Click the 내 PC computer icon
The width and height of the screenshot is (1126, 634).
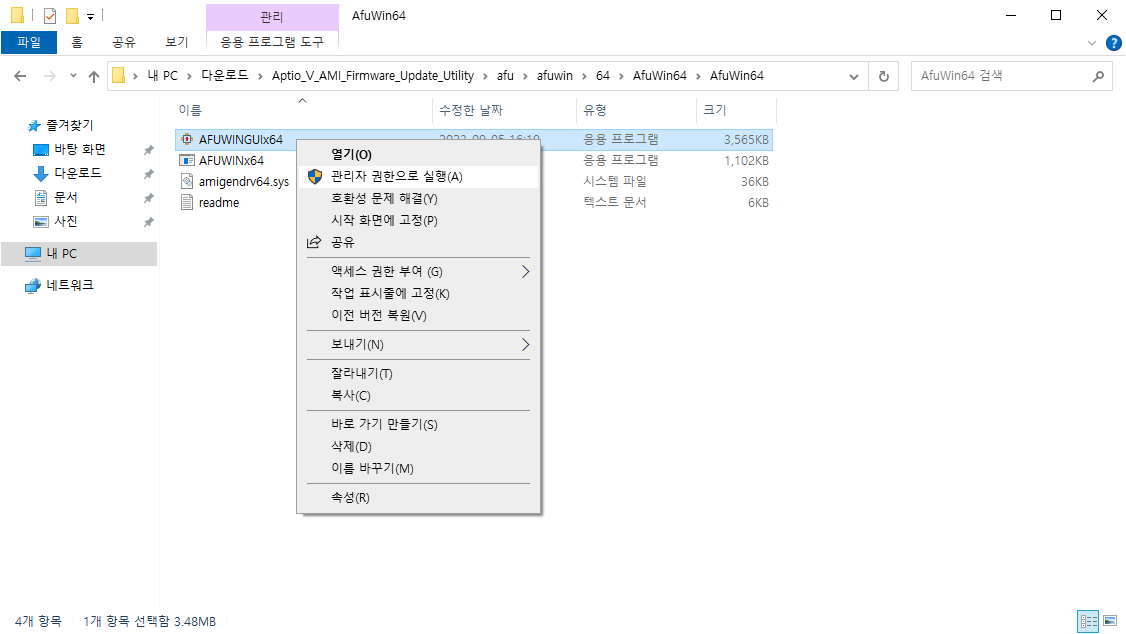[33, 253]
